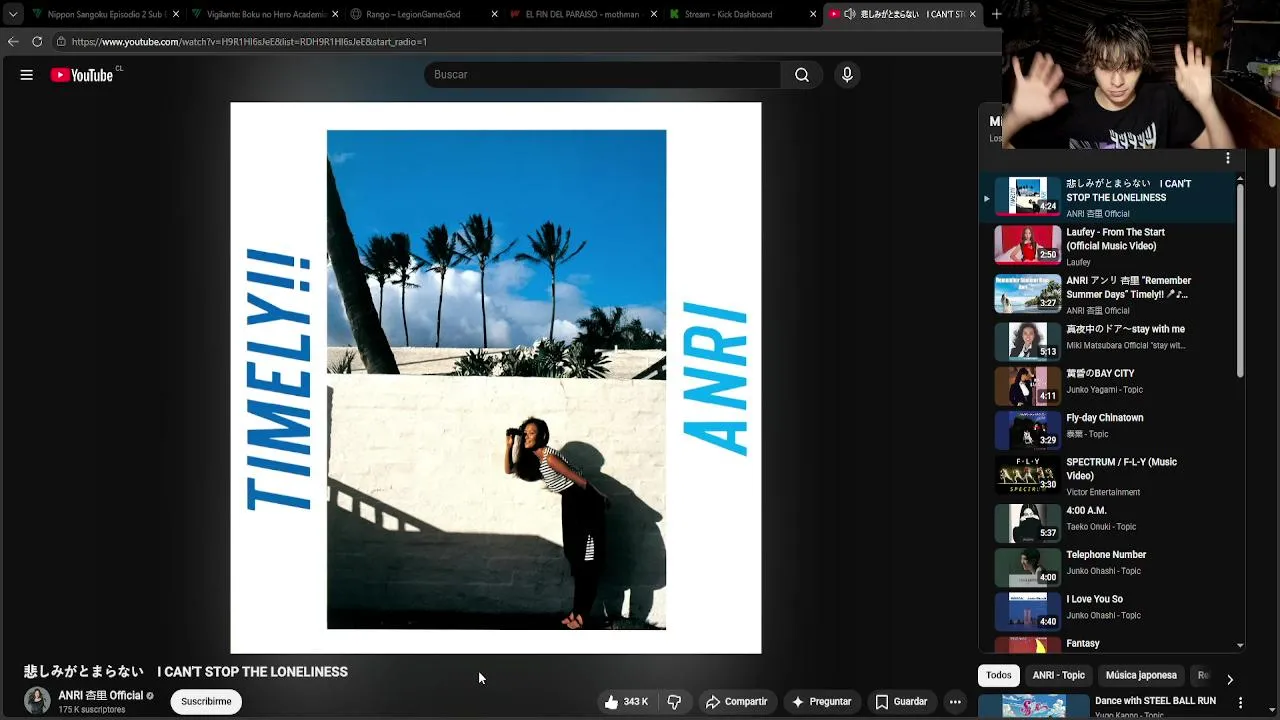Go back with the browser back arrow

coord(13,42)
